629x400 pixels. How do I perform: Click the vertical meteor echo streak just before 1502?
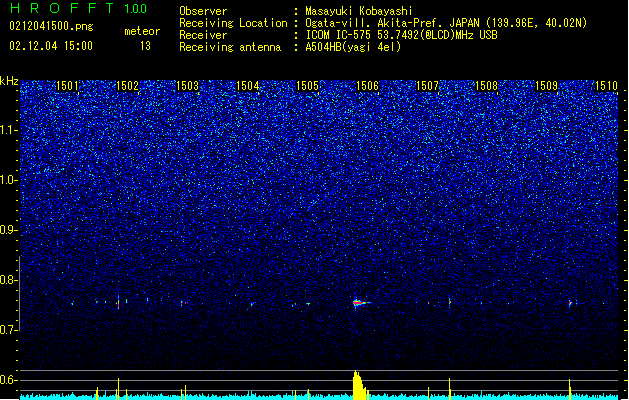(x=118, y=302)
